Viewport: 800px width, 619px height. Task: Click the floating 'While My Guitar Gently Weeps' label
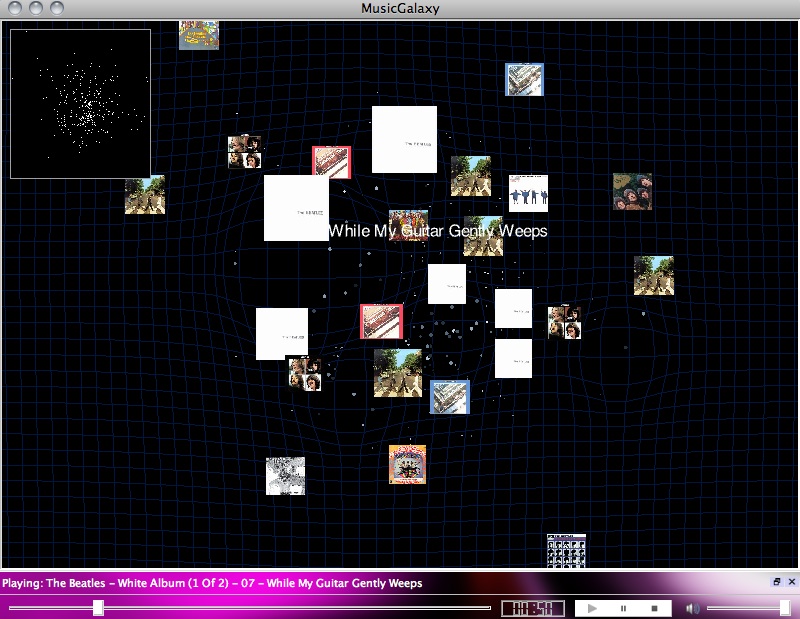pos(438,231)
